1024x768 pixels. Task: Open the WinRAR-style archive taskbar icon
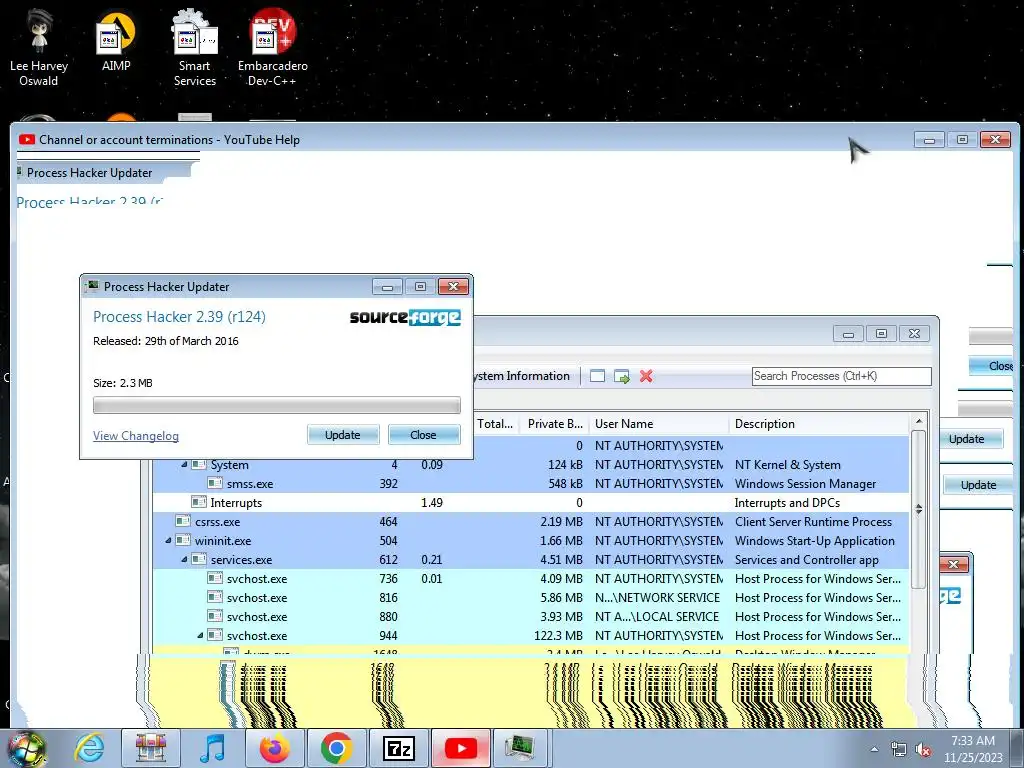point(151,748)
